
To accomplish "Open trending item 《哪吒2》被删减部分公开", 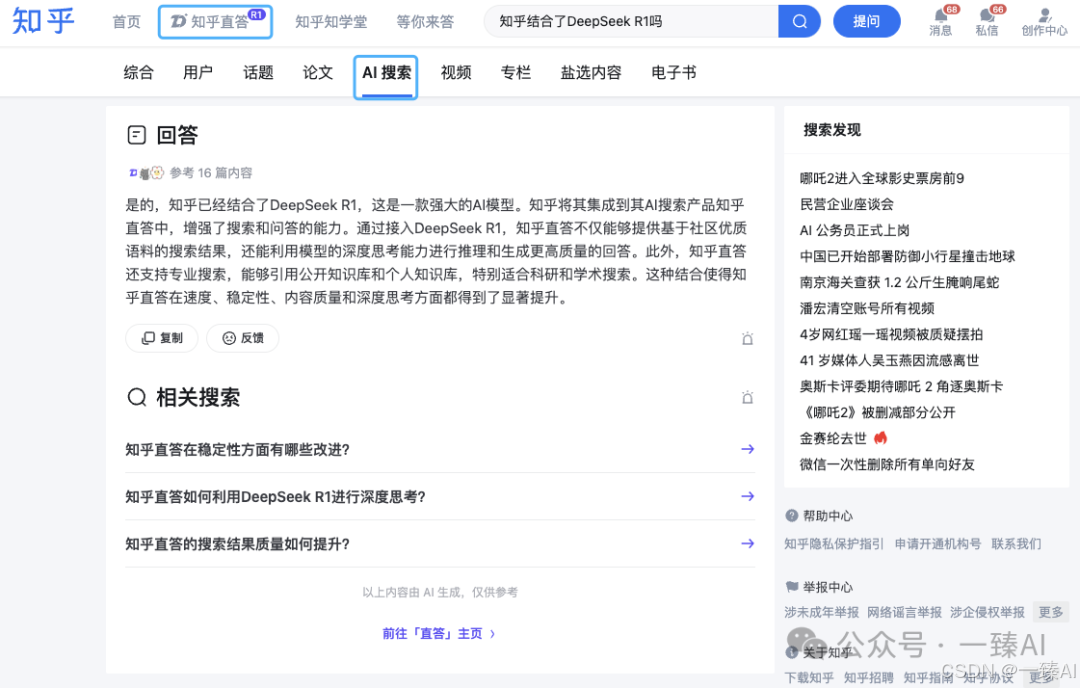I will (x=878, y=413).
